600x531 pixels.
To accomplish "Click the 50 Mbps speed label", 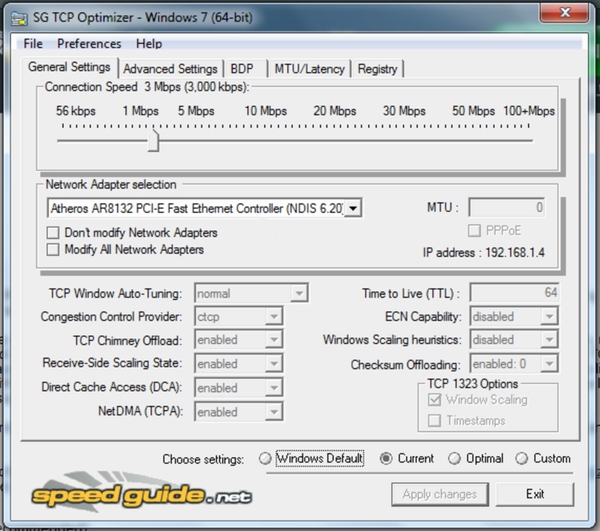I will [473, 111].
